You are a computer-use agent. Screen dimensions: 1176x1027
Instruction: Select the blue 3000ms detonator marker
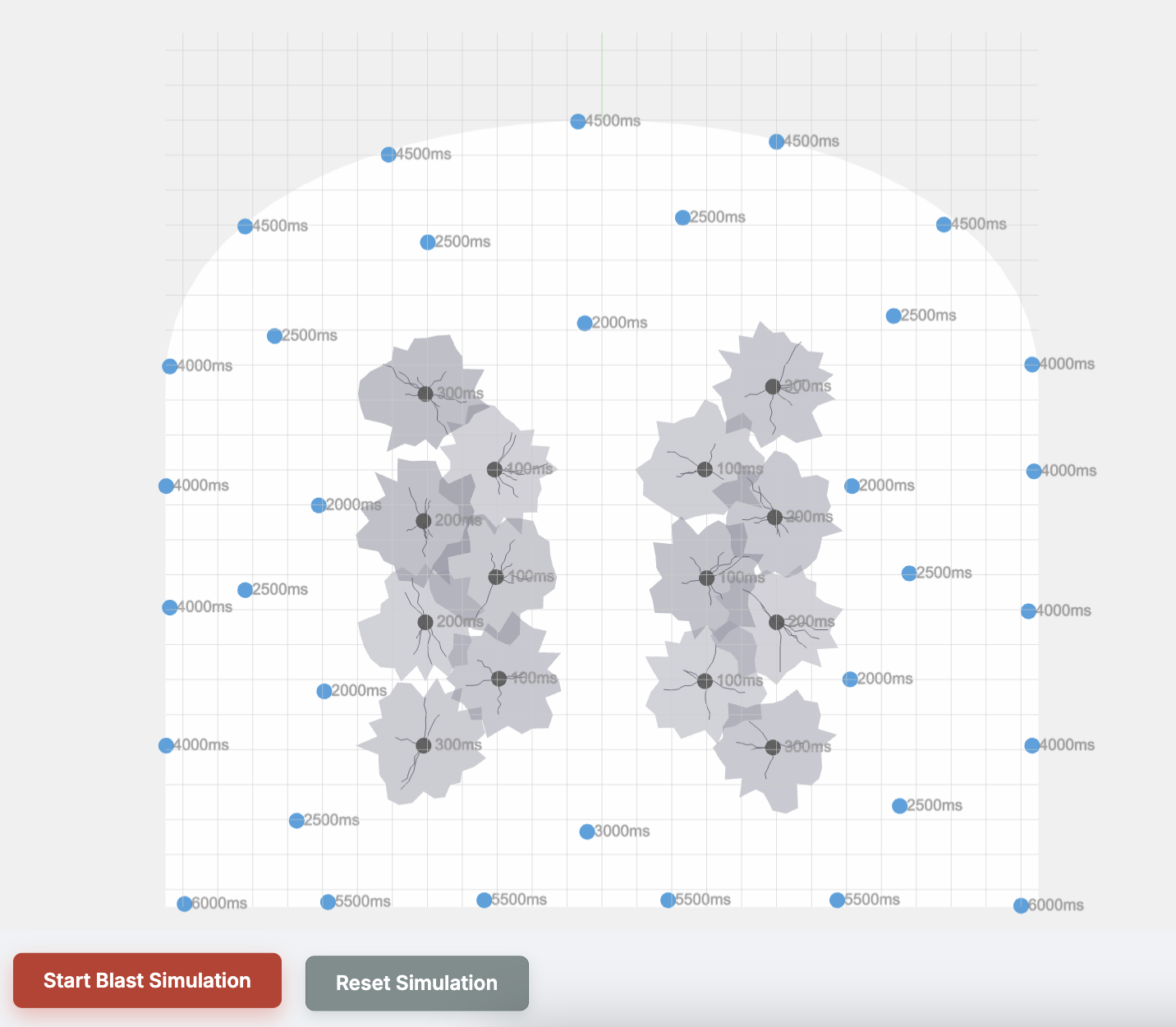pyautogui.click(x=587, y=832)
